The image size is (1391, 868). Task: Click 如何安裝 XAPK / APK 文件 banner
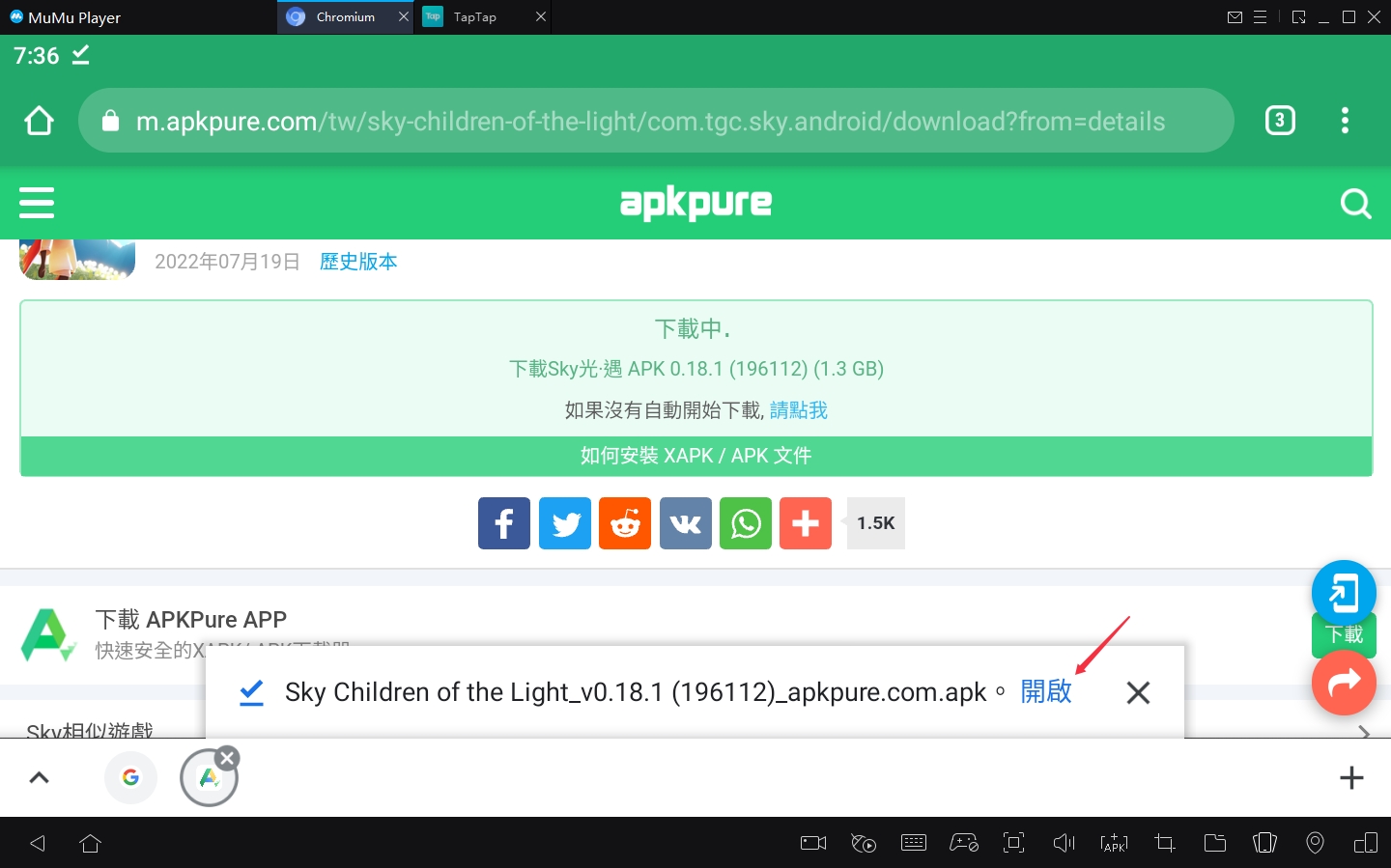pyautogui.click(x=696, y=456)
